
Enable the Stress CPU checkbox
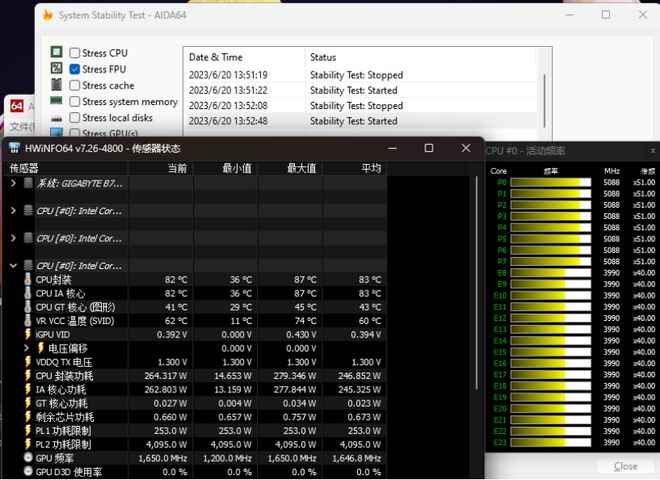[75, 53]
